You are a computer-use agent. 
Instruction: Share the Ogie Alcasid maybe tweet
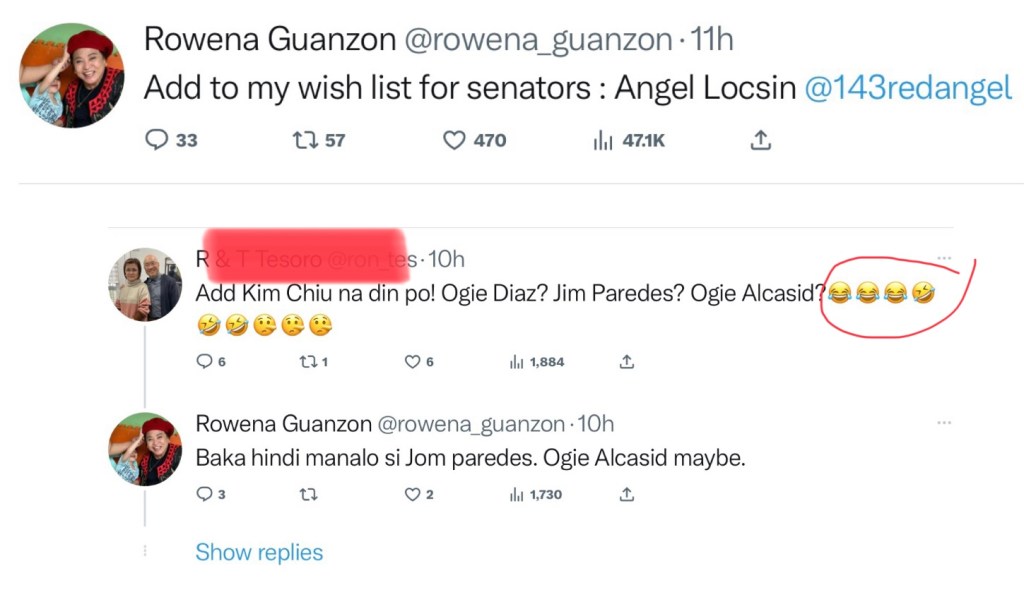[x=627, y=494]
